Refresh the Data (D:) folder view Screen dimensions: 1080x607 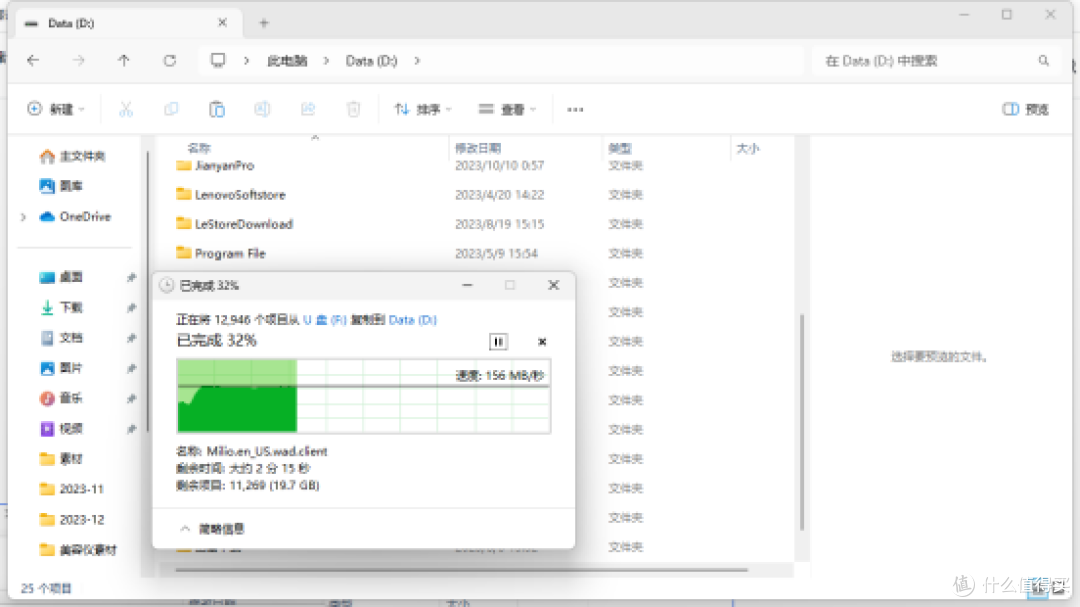point(169,61)
